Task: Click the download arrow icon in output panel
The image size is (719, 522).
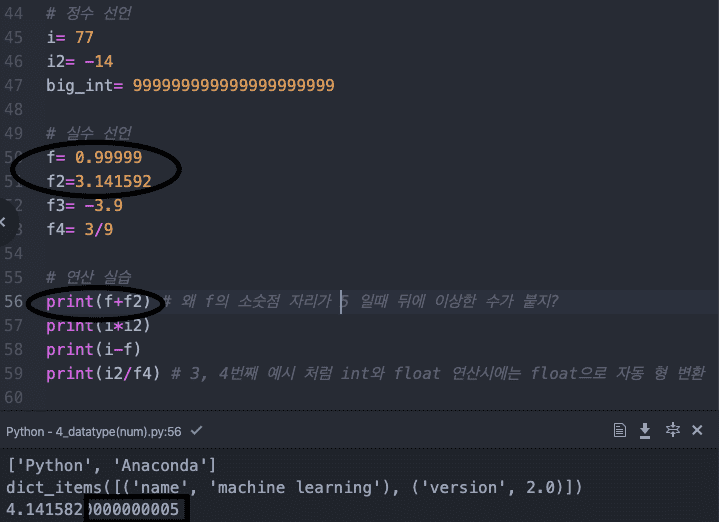Action: click(x=646, y=430)
